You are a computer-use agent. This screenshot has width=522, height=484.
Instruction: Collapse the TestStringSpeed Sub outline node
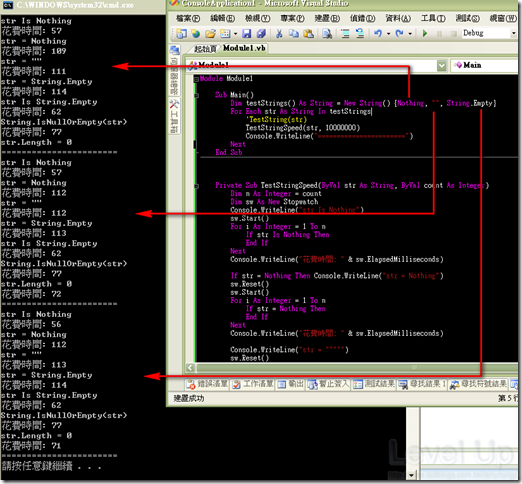(196, 186)
